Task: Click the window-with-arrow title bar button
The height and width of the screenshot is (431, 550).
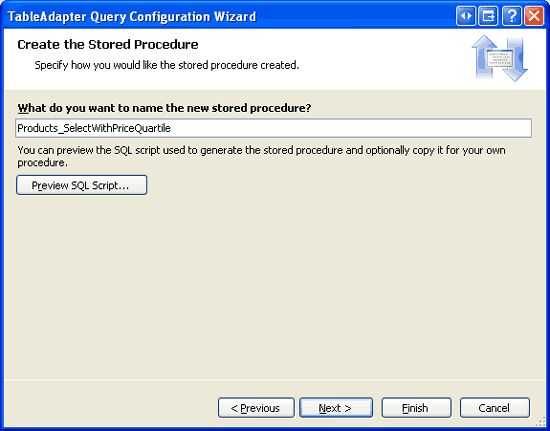Action: pyautogui.click(x=488, y=16)
